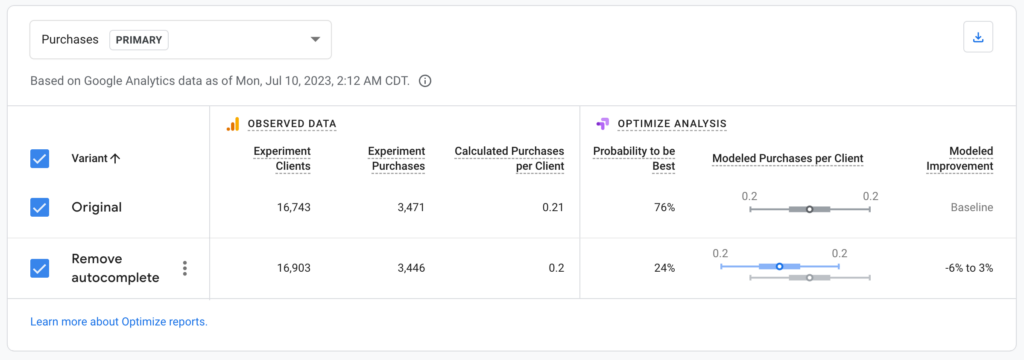Screen dimensions: 1024x360
Task: Click the Google Analytics bars icon
Action: (232, 124)
